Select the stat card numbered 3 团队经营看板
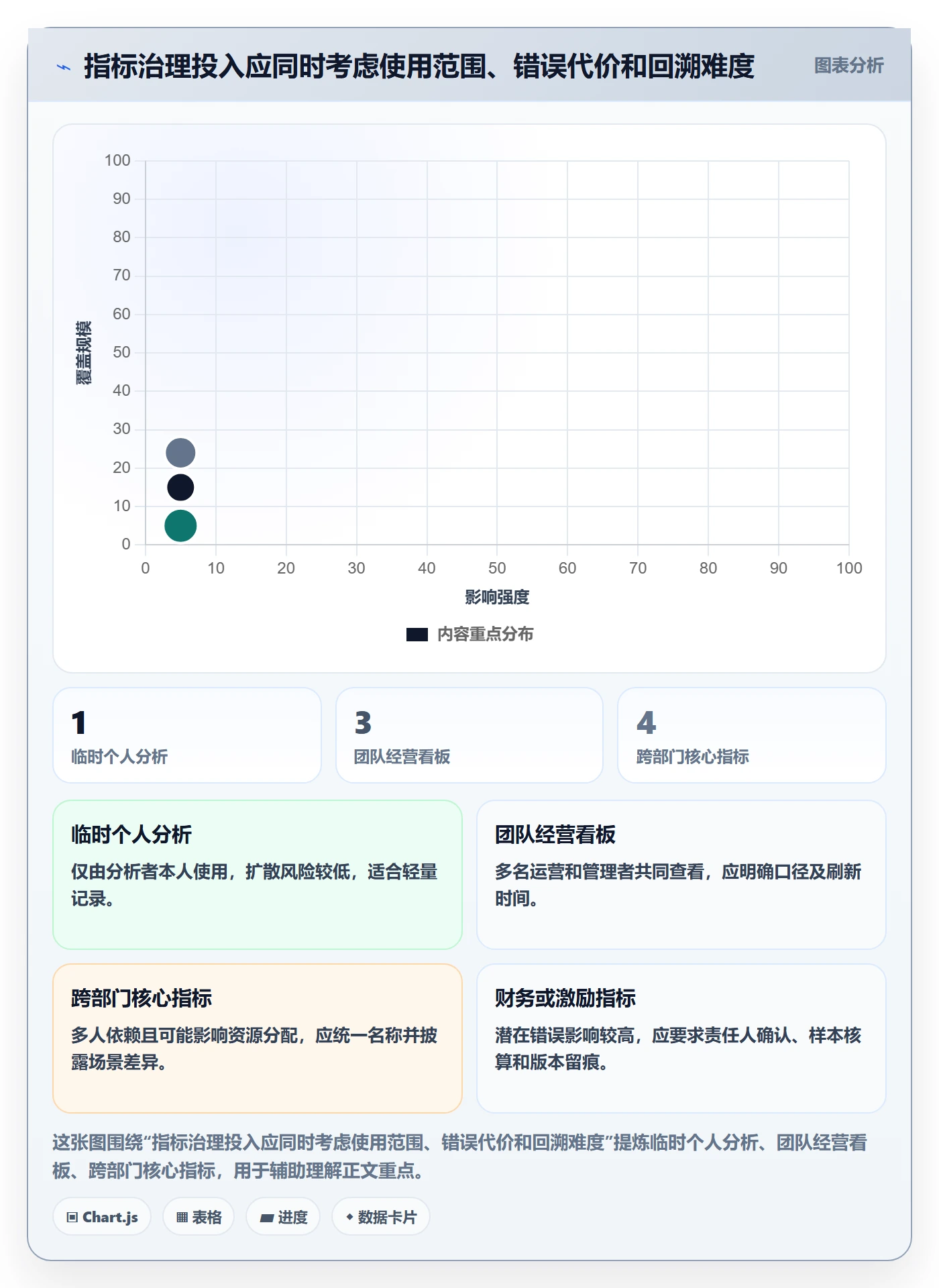 (469, 735)
